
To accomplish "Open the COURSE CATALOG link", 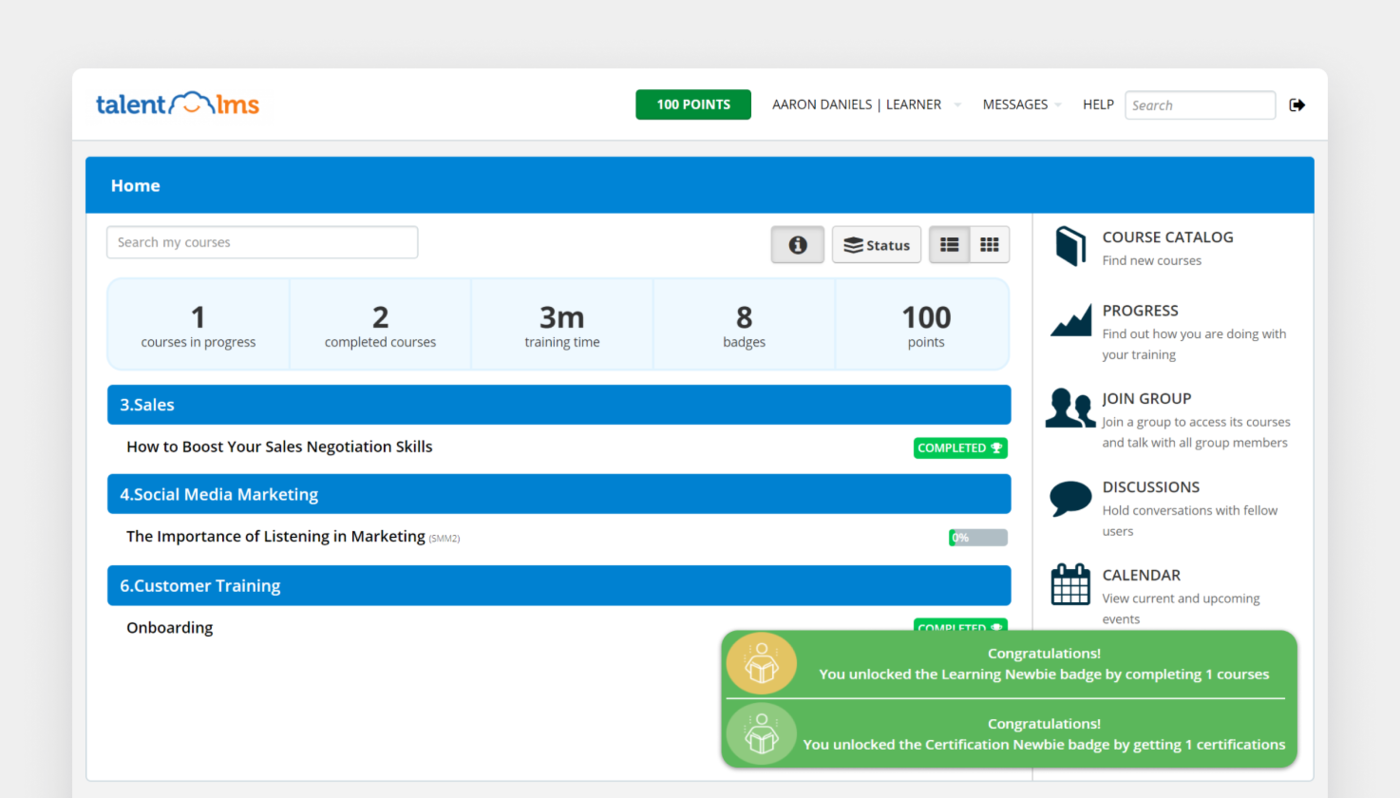I will click(1167, 237).
